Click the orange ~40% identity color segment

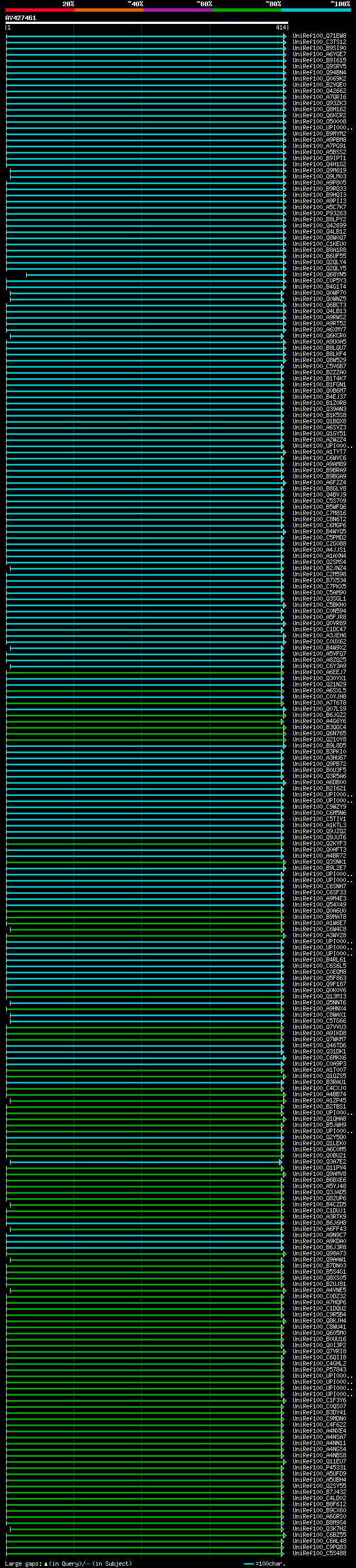coord(109,10)
